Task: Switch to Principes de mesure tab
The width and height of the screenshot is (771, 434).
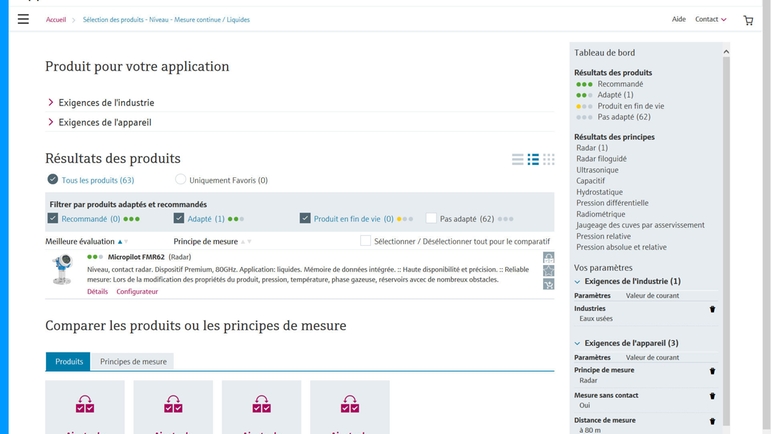Action: pyautogui.click(x=133, y=361)
